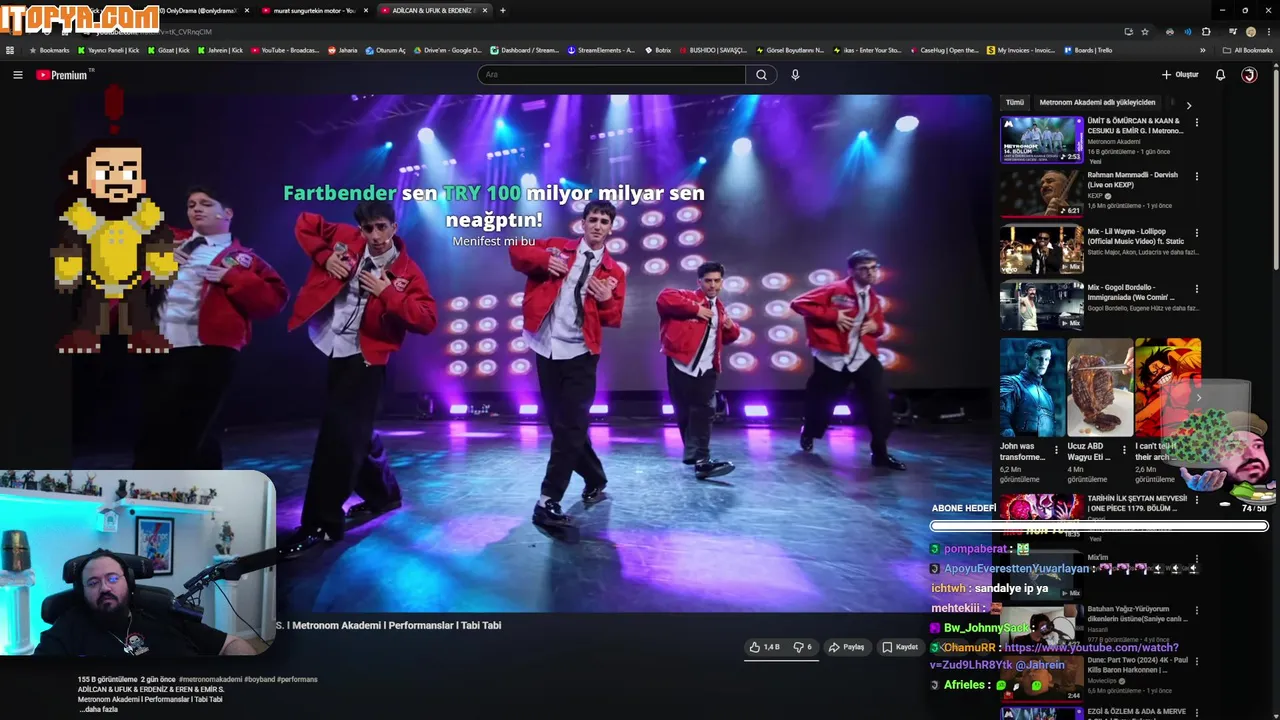Open the All Bookmarks folder
Viewport: 1280px width, 720px height.
(1248, 50)
